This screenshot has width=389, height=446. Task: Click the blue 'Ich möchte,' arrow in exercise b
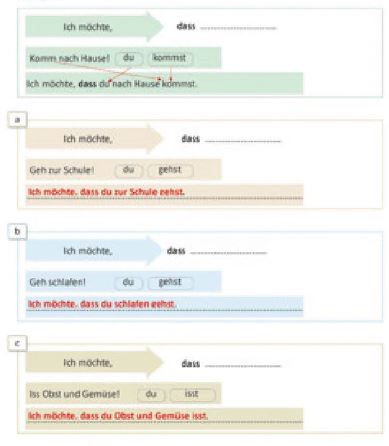94,251
